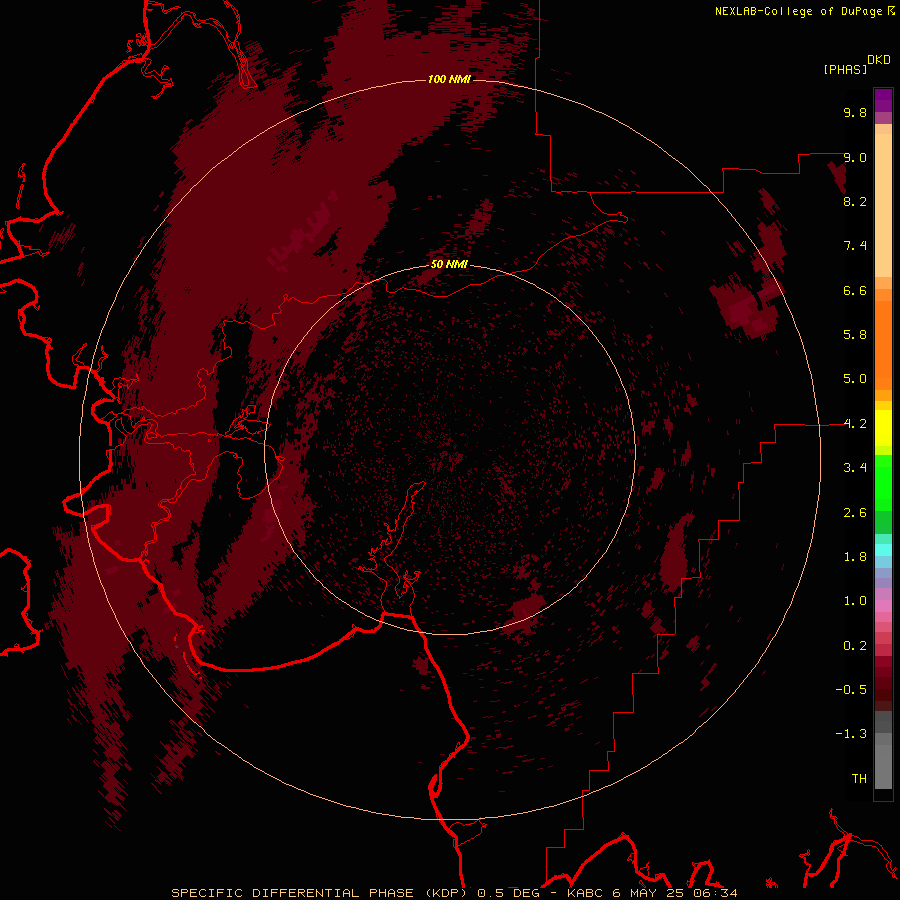900x900 pixels.
Task: Click the 5.8 legend value
Action: pos(855,335)
